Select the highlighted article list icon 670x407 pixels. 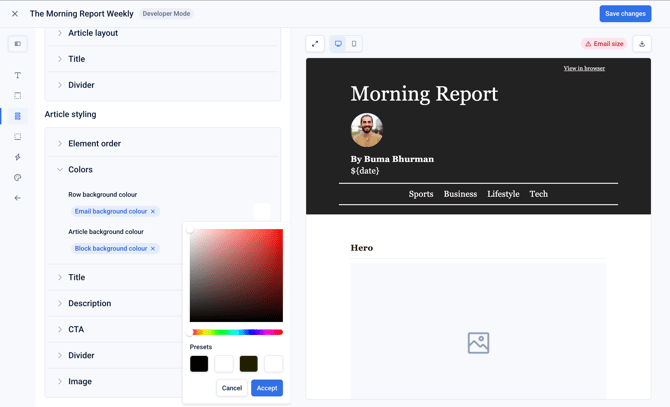[18, 116]
